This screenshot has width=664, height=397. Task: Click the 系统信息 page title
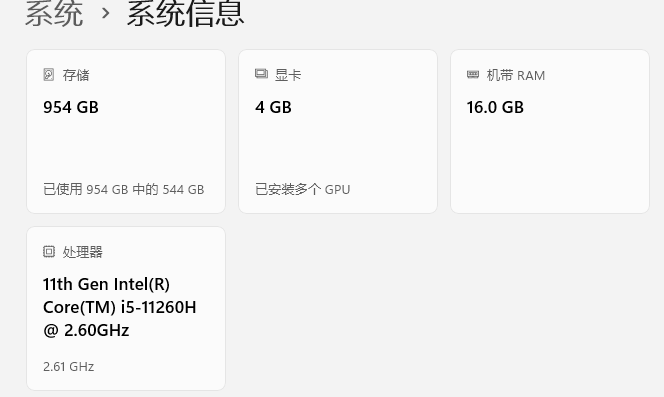point(185,14)
